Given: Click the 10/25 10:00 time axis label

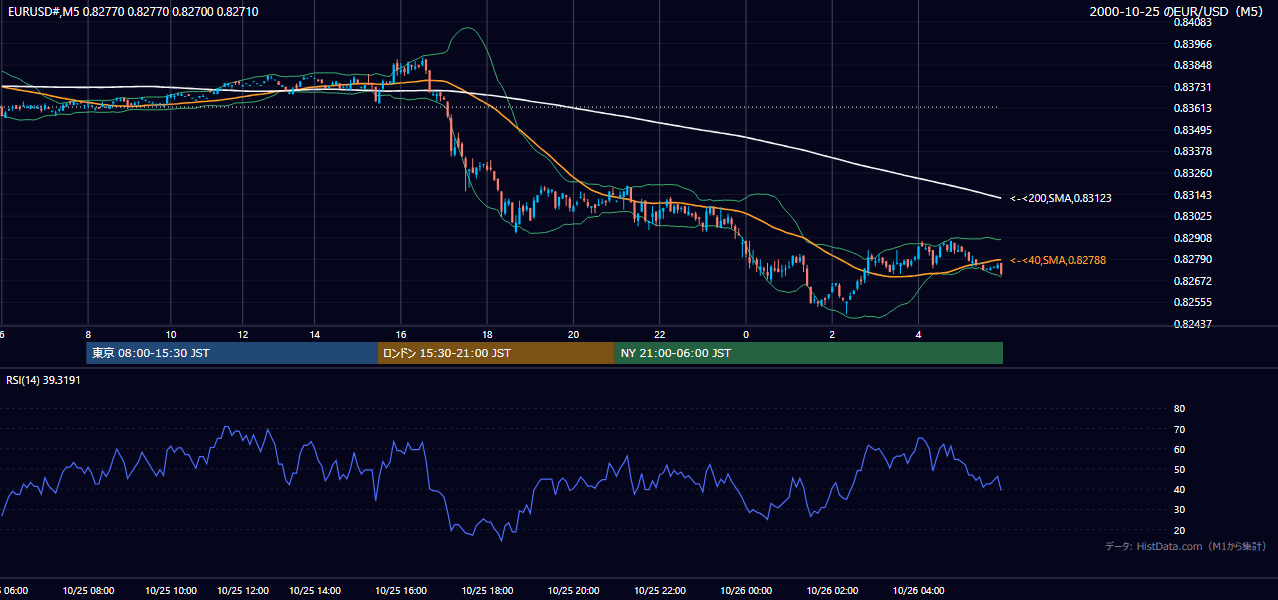Looking at the screenshot, I should tap(171, 591).
